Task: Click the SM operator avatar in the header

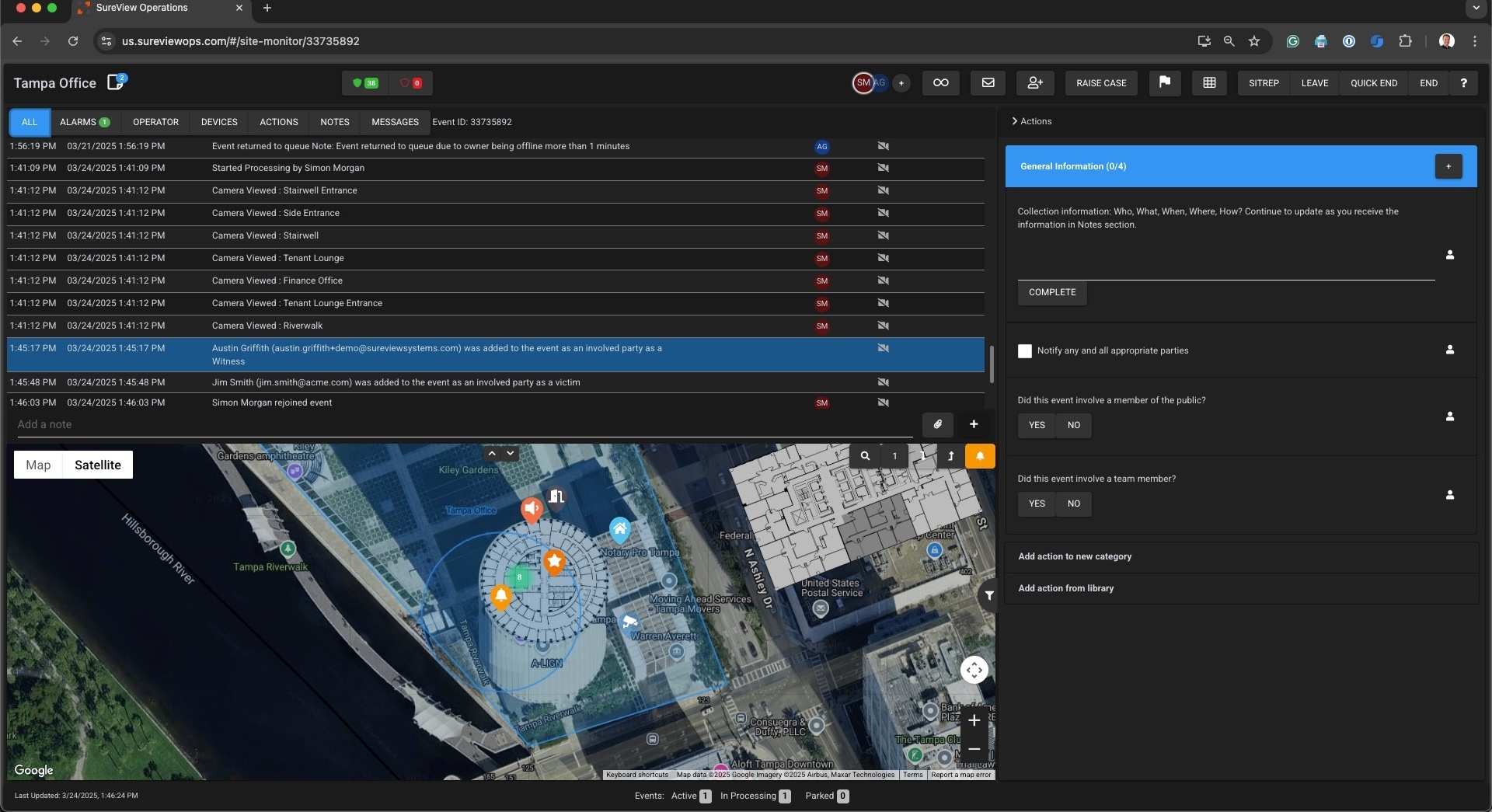Action: pos(863,83)
